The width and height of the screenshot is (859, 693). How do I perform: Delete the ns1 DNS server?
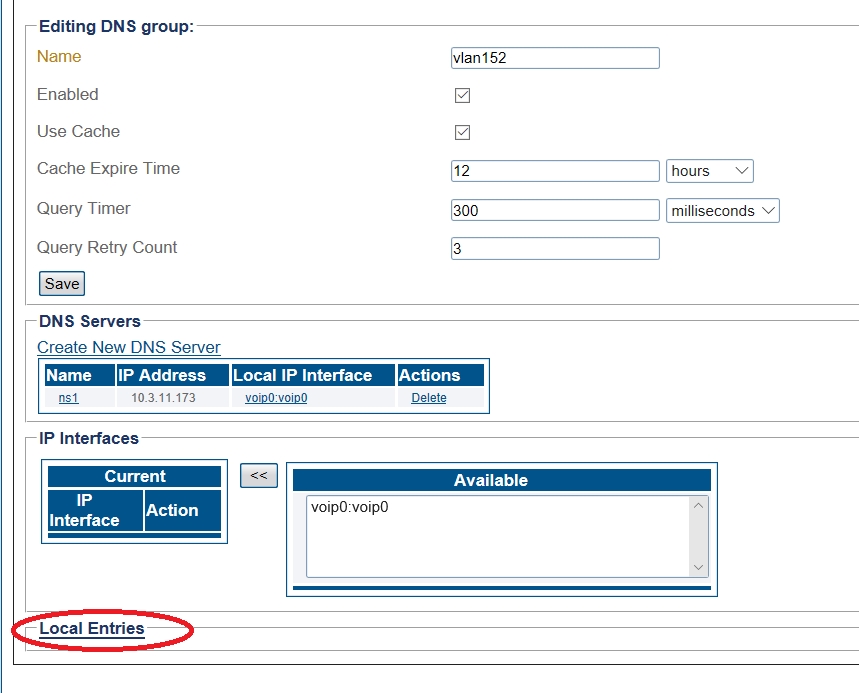coord(429,398)
